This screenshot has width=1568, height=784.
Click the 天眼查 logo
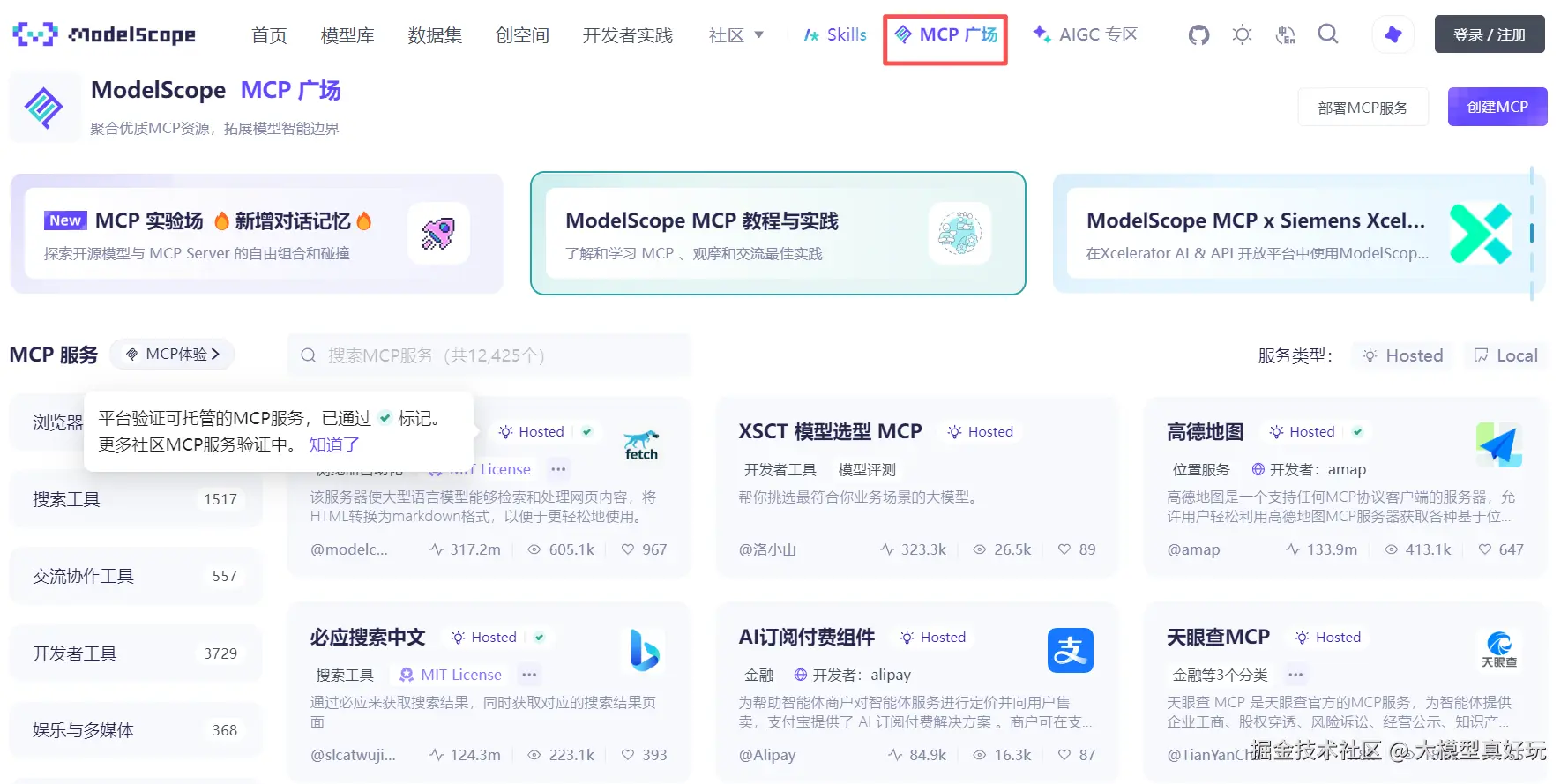(1499, 650)
